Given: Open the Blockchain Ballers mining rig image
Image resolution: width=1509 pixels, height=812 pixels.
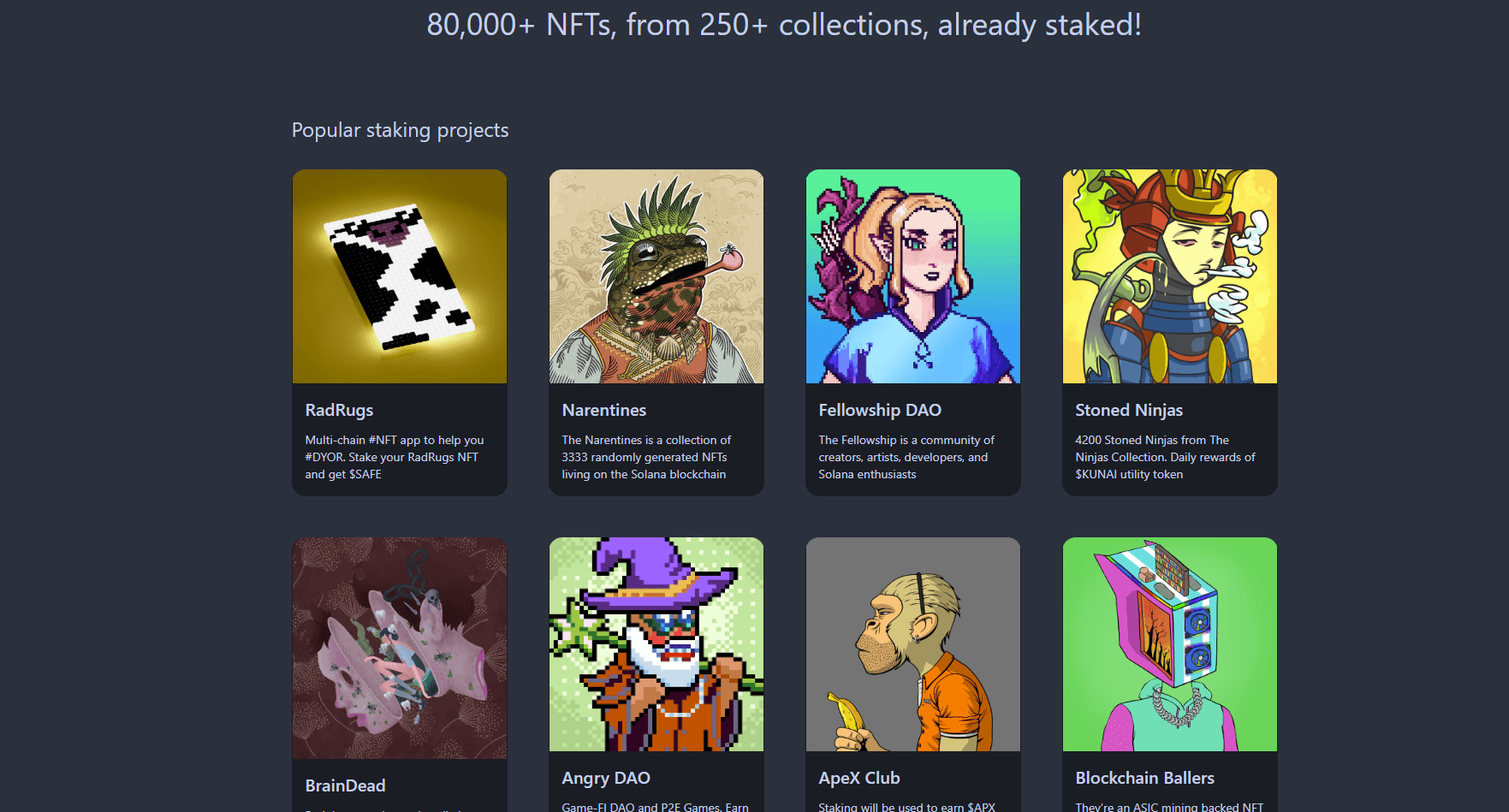Looking at the screenshot, I should [1169, 644].
